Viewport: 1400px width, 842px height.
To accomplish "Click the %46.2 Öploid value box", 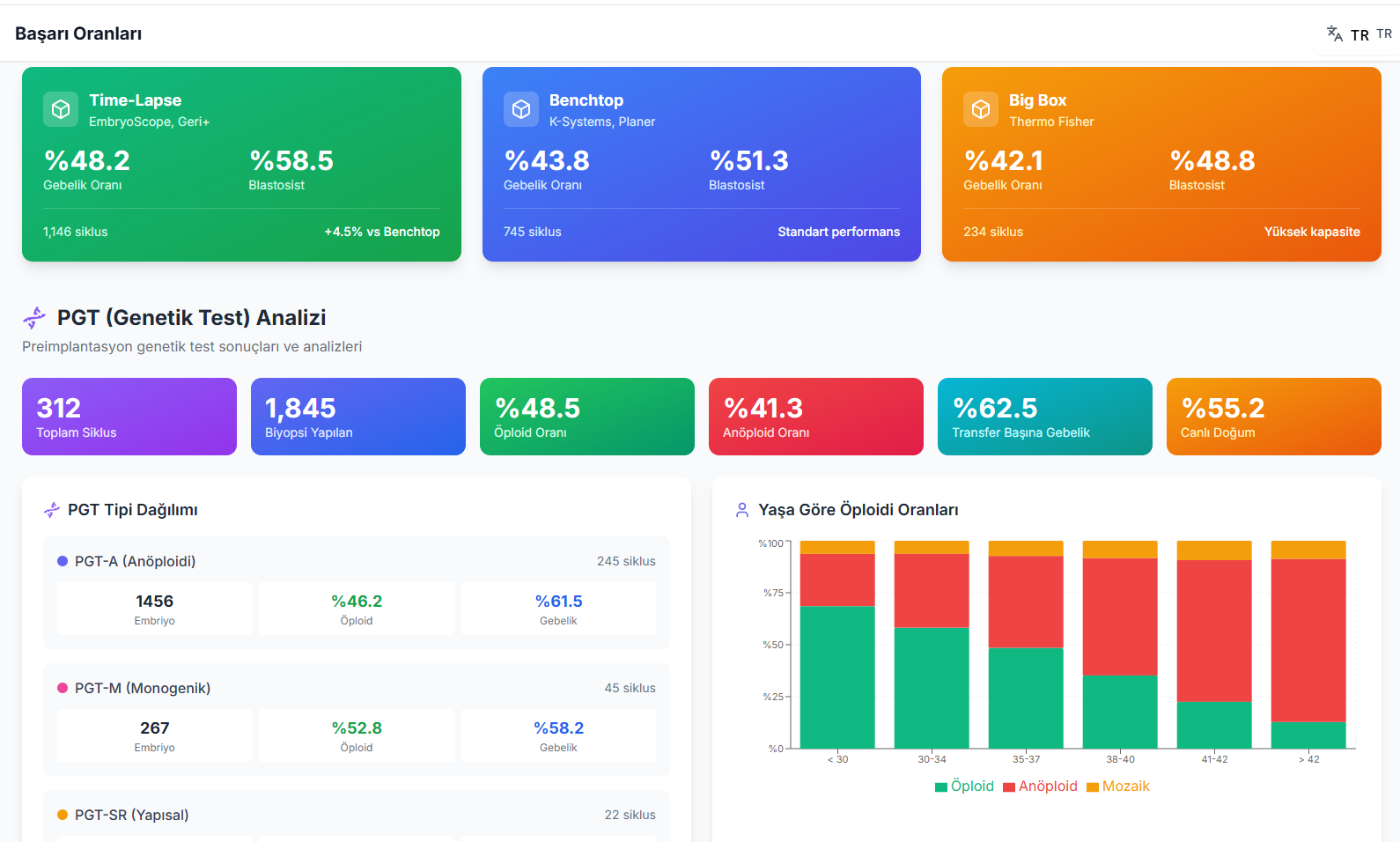I will [x=357, y=609].
